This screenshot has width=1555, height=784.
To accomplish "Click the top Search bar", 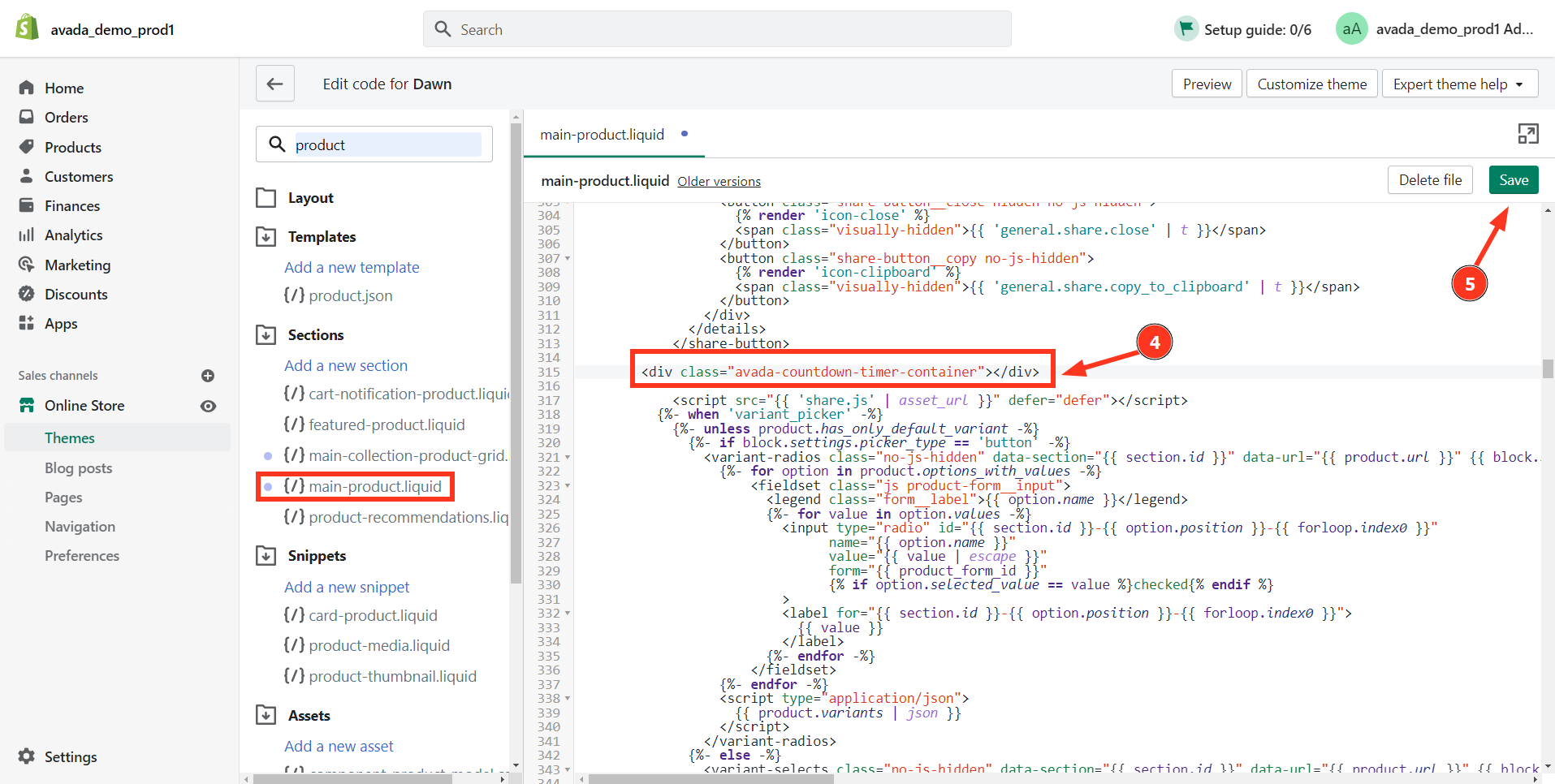I will pos(717,29).
